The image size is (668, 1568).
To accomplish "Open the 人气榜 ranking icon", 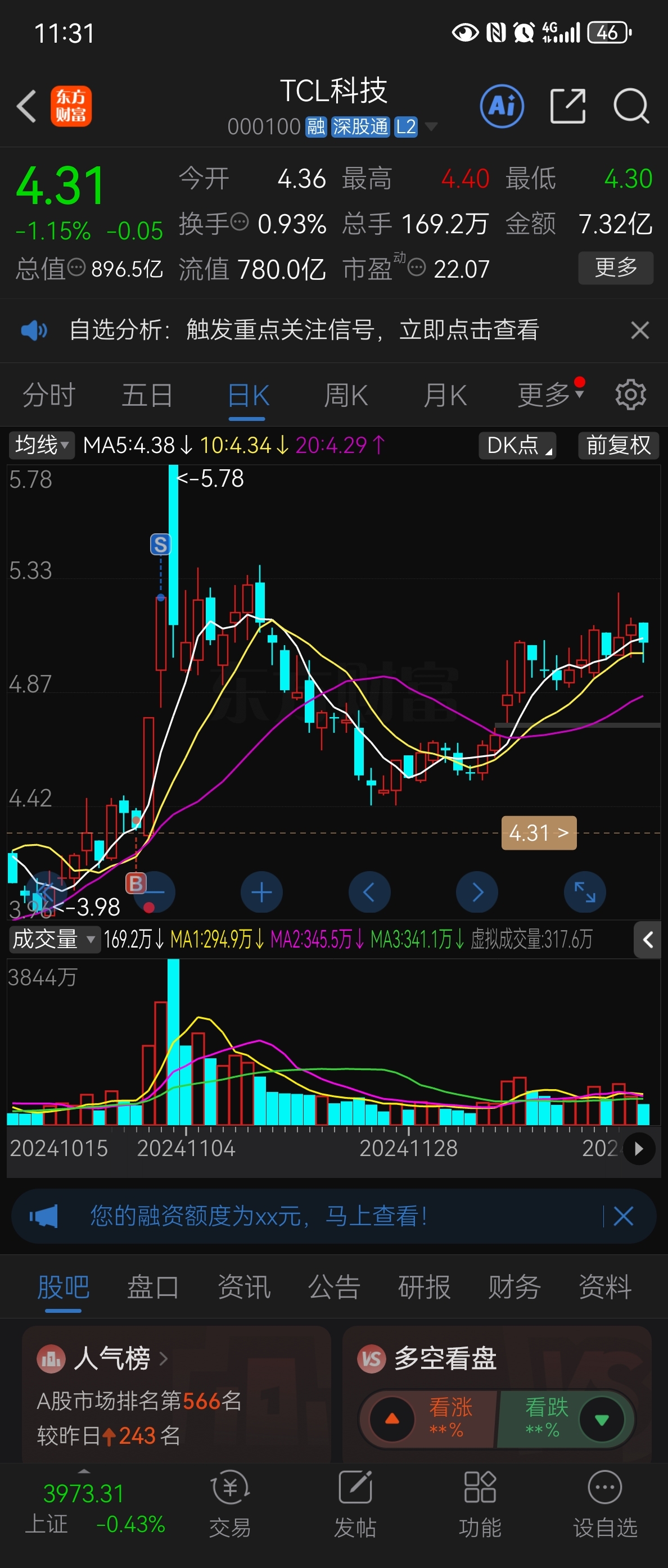I will click(x=51, y=1358).
